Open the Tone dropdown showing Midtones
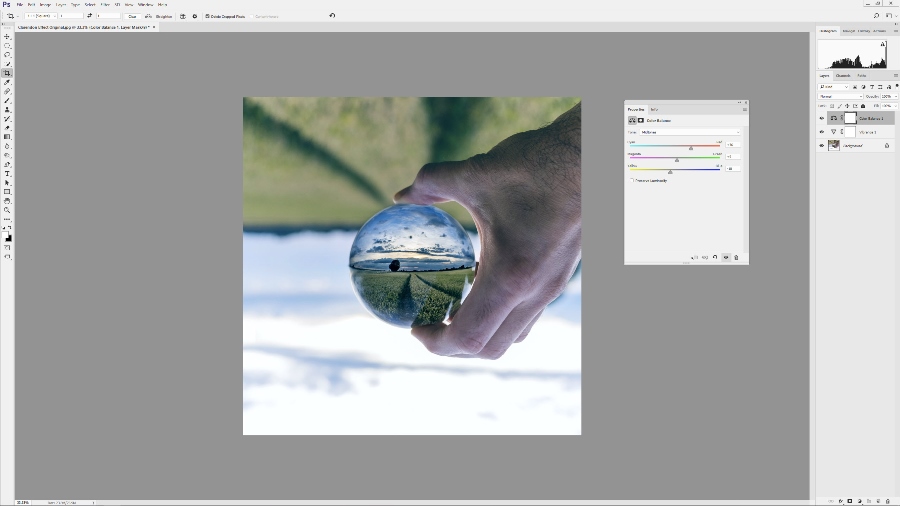Image resolution: width=900 pixels, height=506 pixels. (x=689, y=132)
